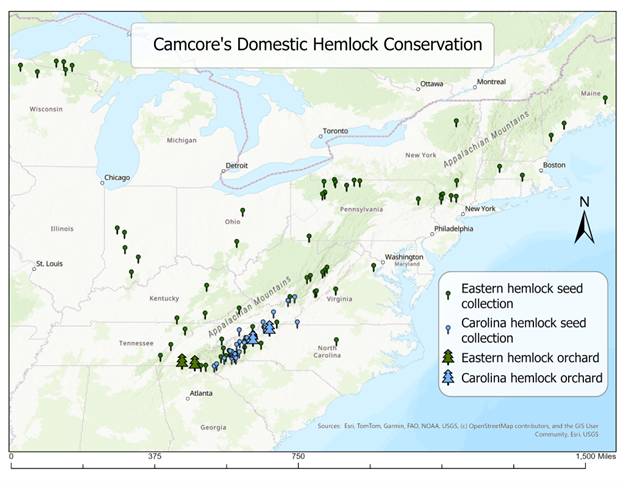Click the "New York" city label

point(480,209)
